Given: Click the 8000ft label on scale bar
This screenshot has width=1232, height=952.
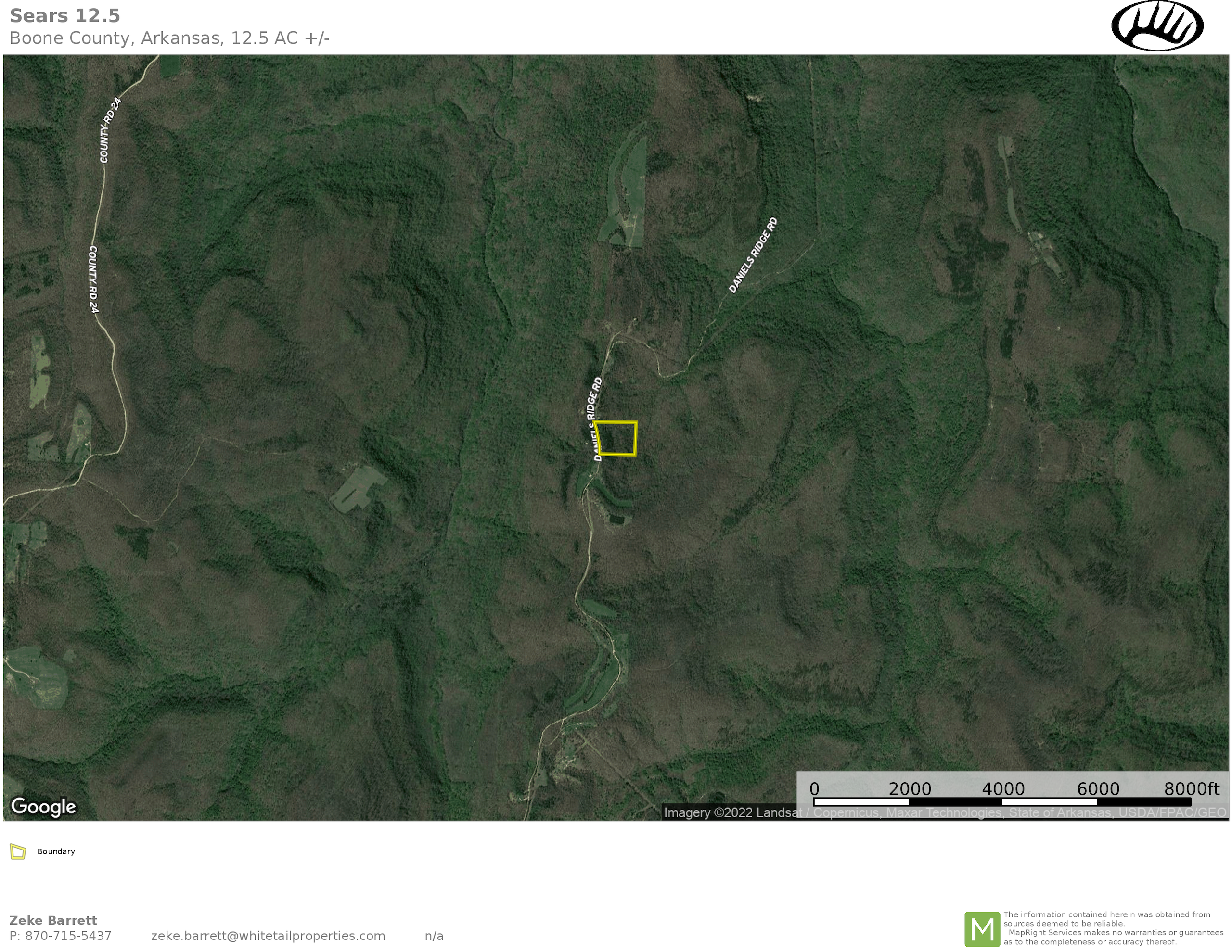Looking at the screenshot, I should 1192,788.
